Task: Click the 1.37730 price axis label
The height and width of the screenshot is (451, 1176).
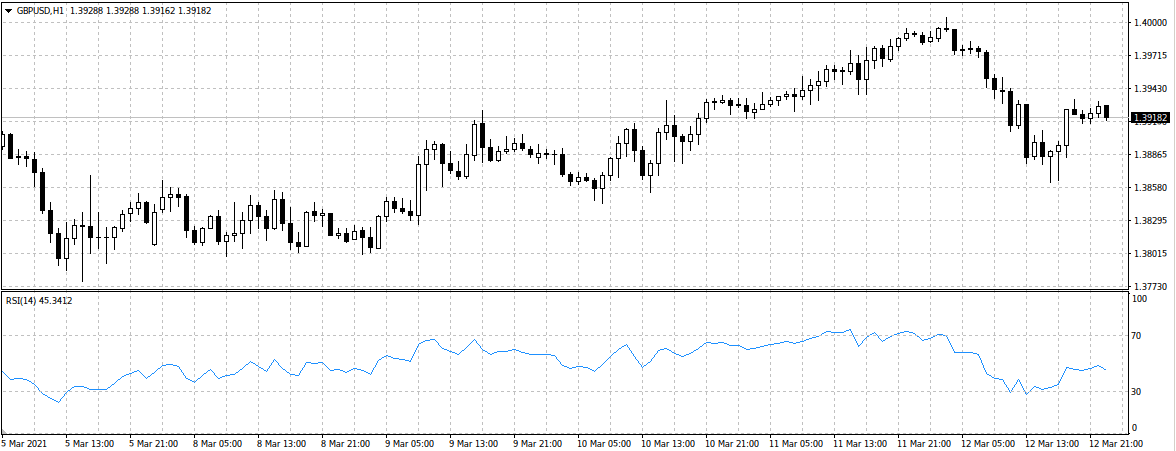Action: pyautogui.click(x=1148, y=285)
